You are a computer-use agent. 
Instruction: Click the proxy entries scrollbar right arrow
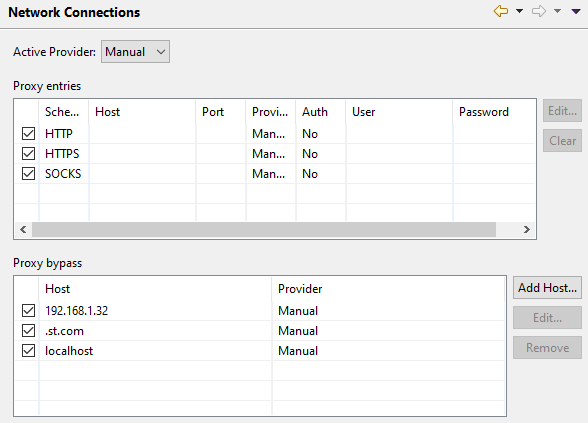point(527,230)
